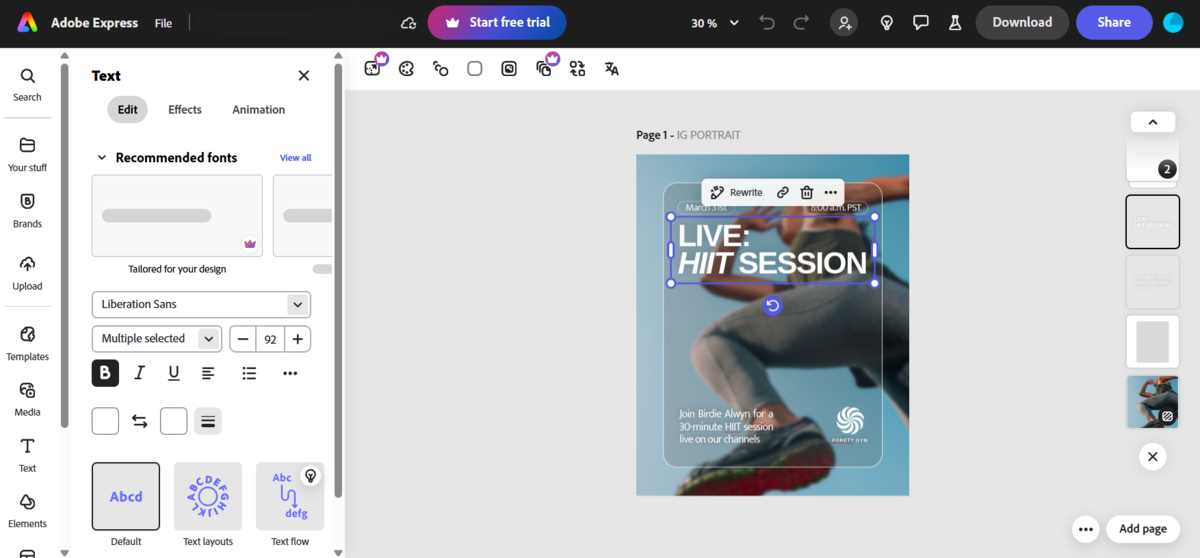Open the Brands panel
1200x558 pixels.
(27, 210)
